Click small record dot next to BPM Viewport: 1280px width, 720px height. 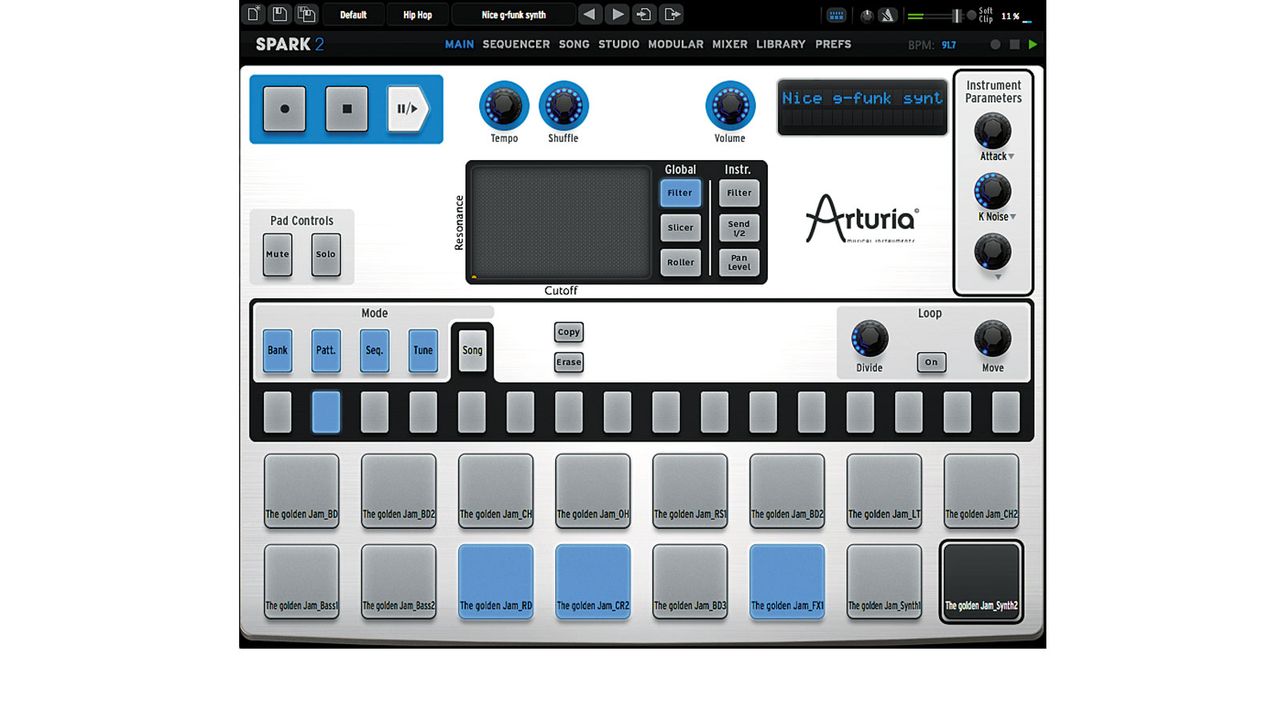point(995,44)
